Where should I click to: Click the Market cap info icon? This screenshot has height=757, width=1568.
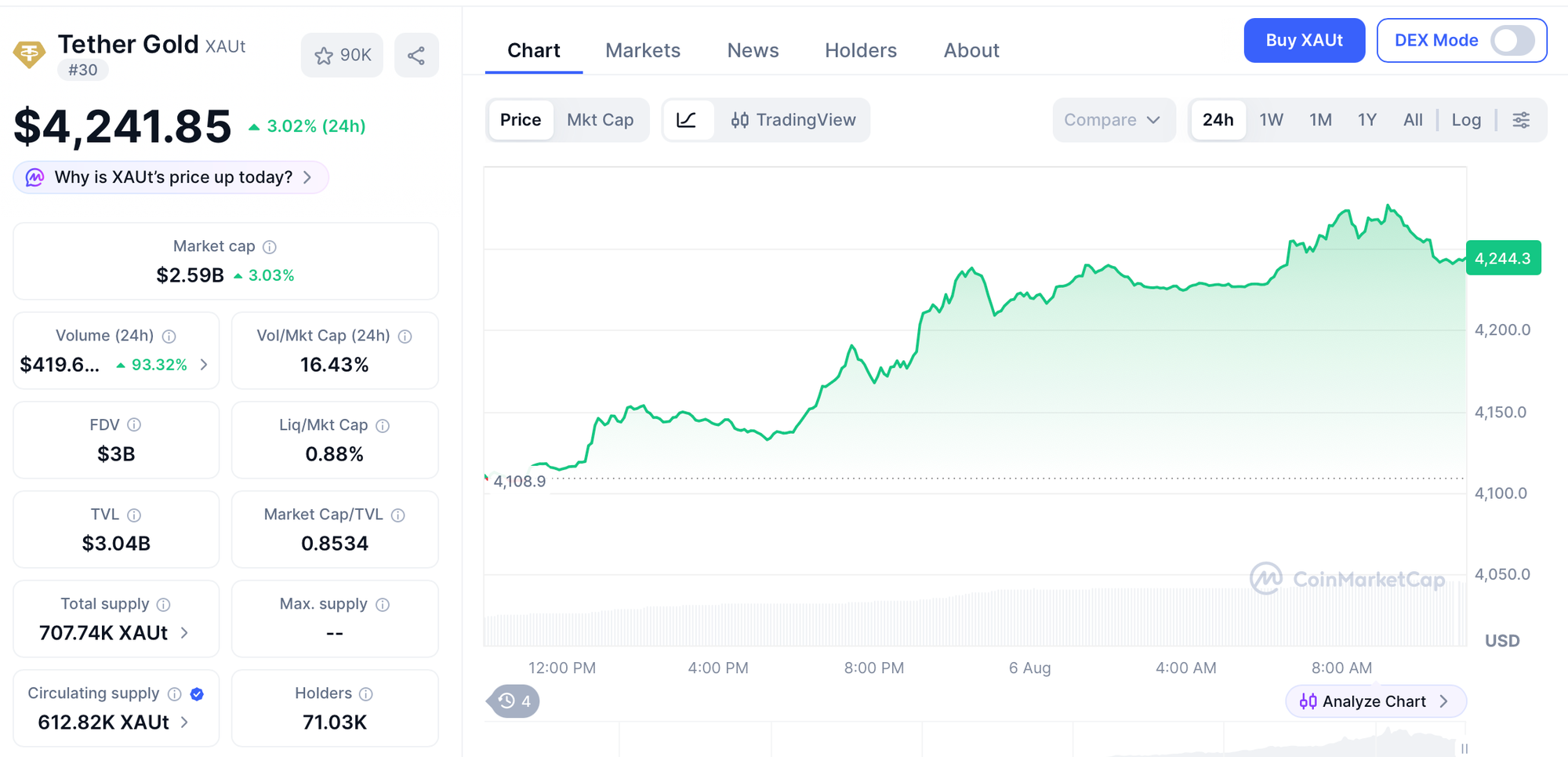coord(270,247)
